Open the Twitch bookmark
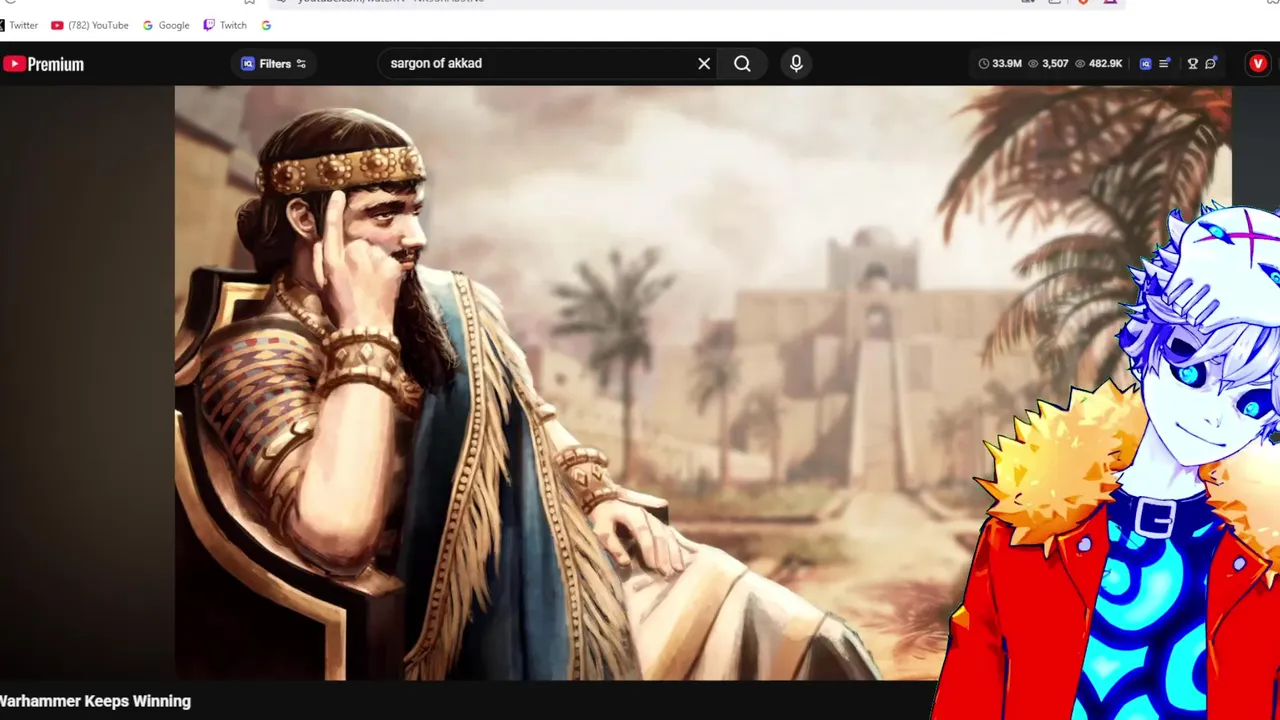The height and width of the screenshot is (720, 1280). click(225, 25)
